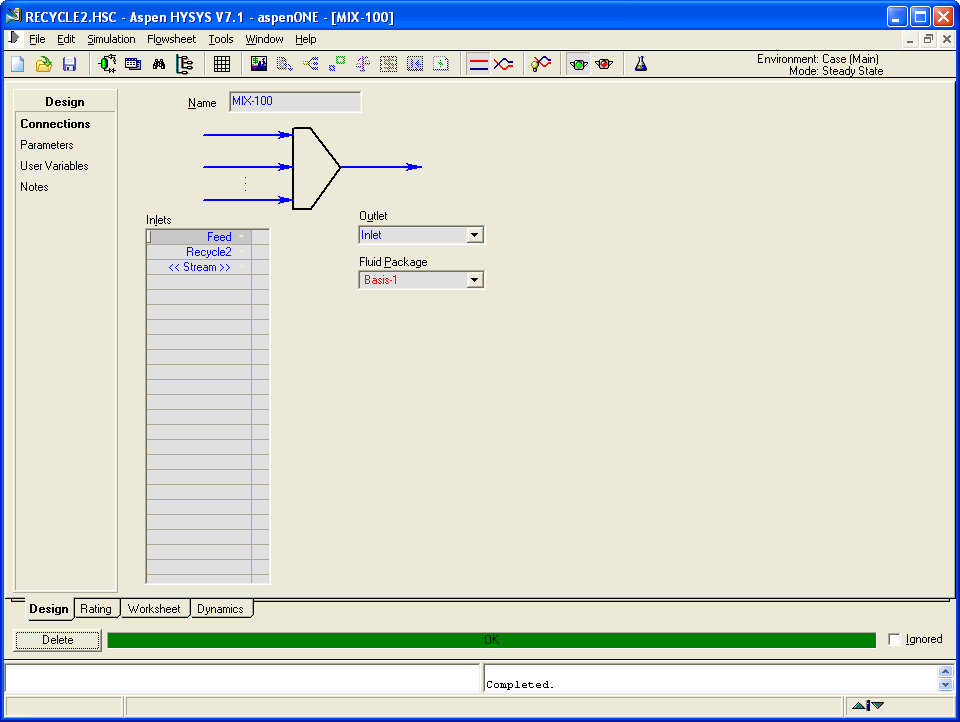Select the Parameters page in Design list
960x722 pixels.
tap(47, 145)
